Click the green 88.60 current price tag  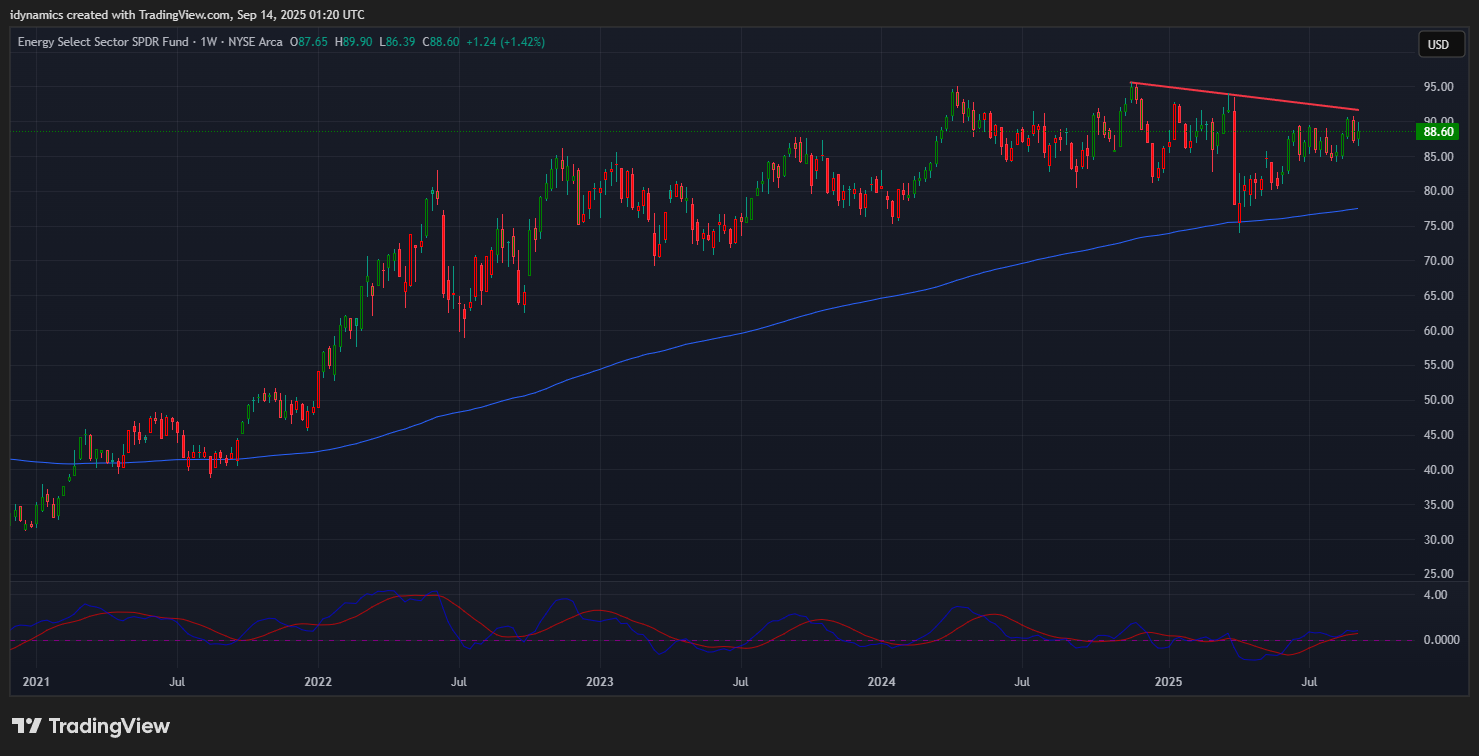[1437, 131]
